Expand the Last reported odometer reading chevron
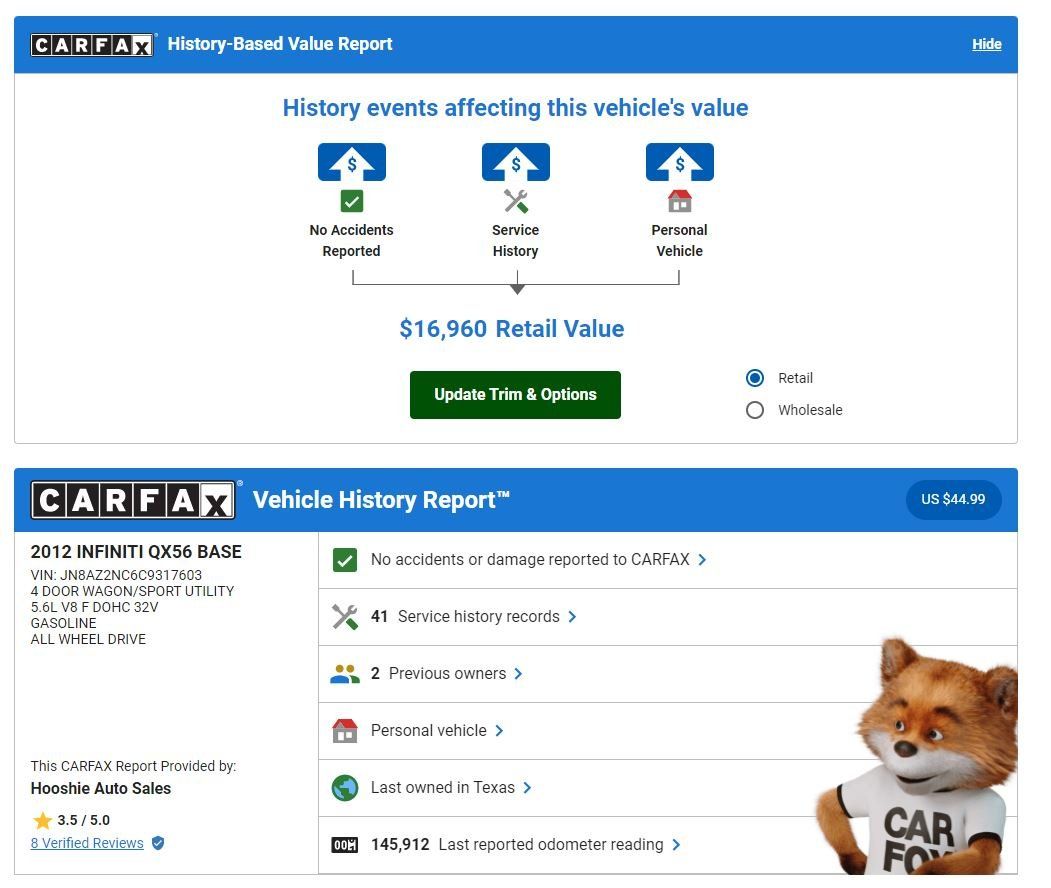Image resolution: width=1051 pixels, height=888 pixels. [x=676, y=845]
